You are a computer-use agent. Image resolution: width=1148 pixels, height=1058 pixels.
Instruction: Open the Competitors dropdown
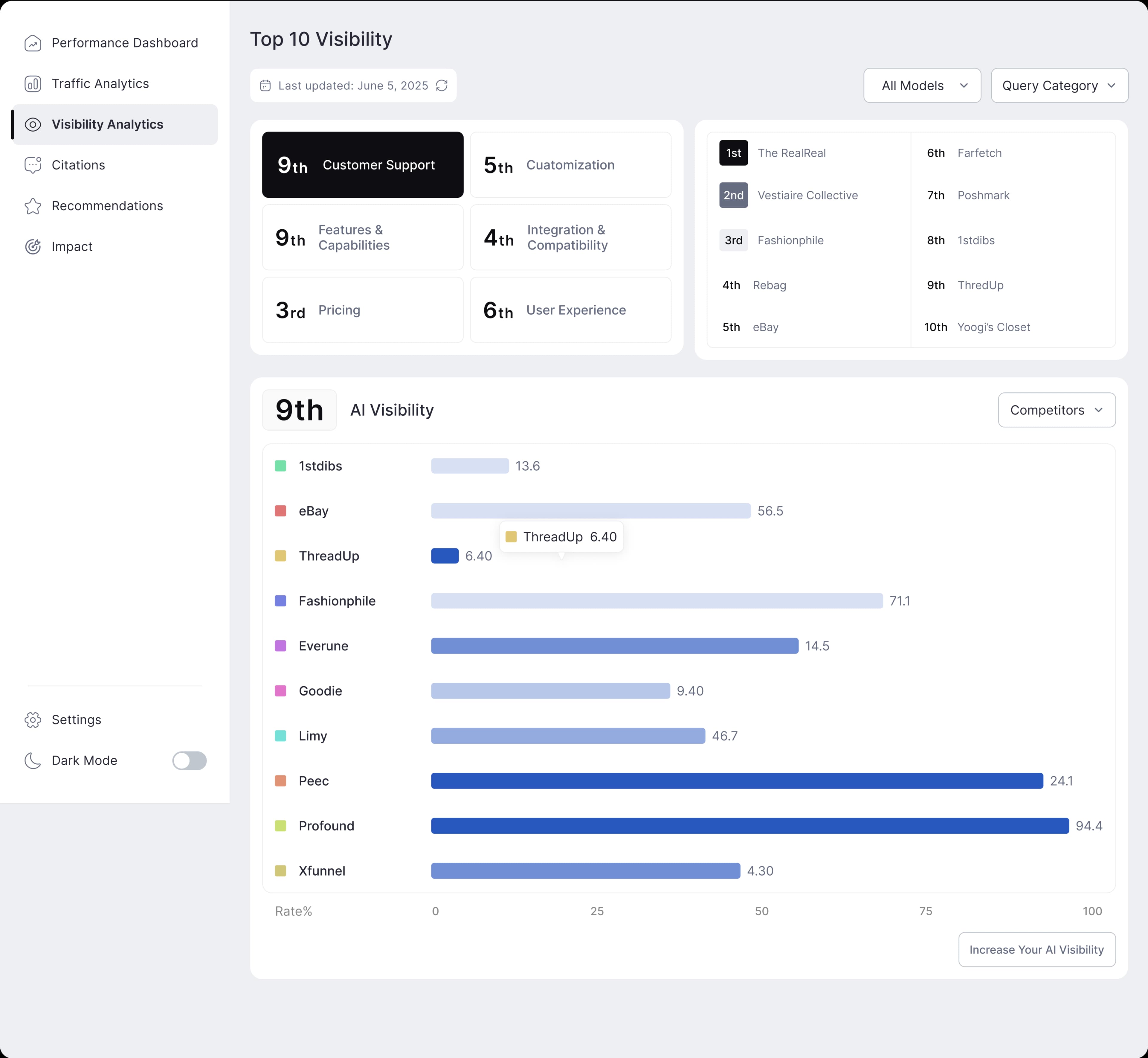tap(1056, 410)
